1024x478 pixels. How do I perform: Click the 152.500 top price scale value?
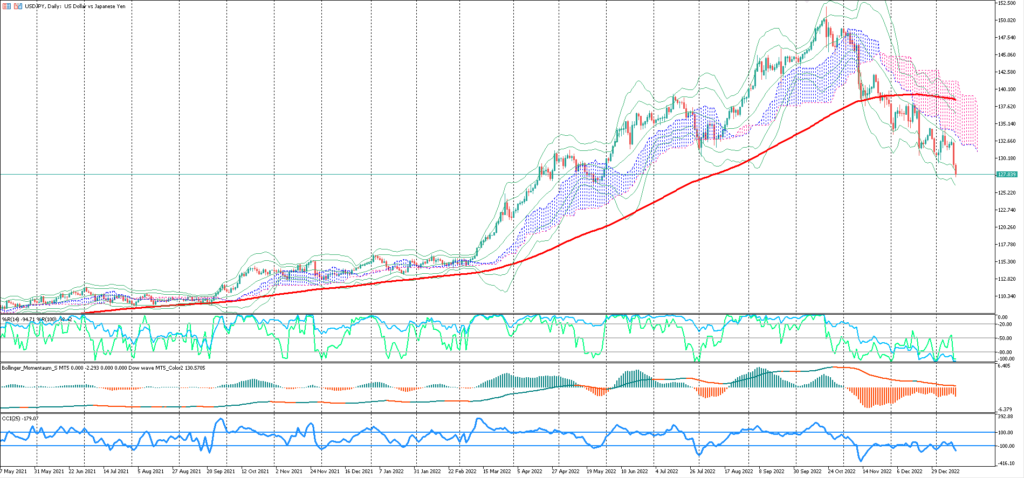tap(1005, 4)
